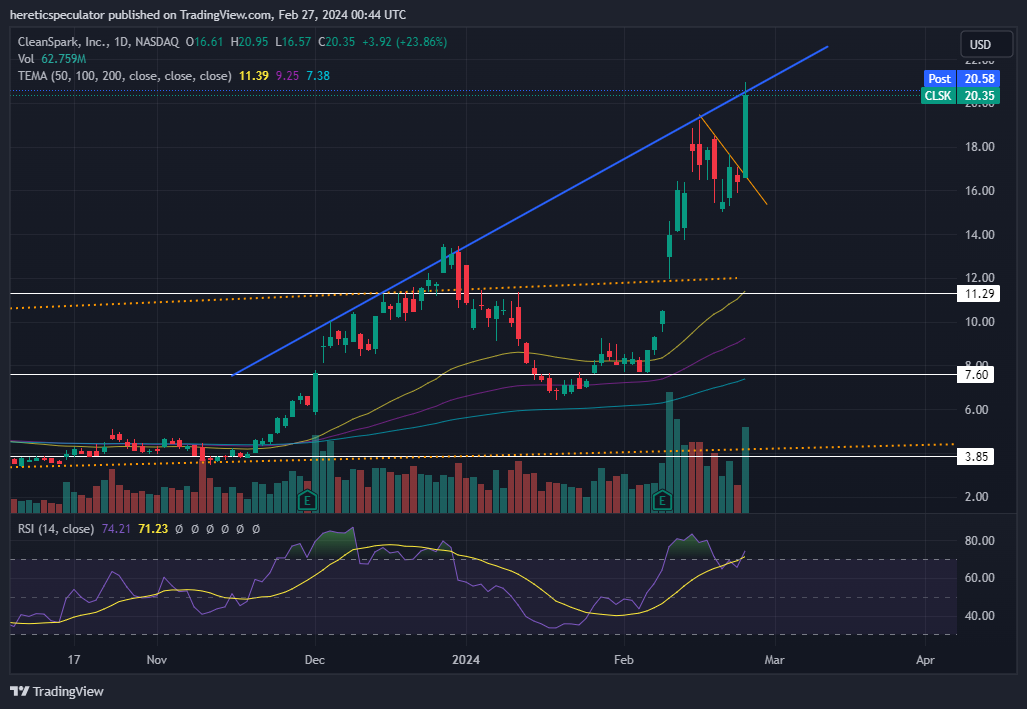
Task: Click the earnings E marker in February
Action: pos(663,501)
